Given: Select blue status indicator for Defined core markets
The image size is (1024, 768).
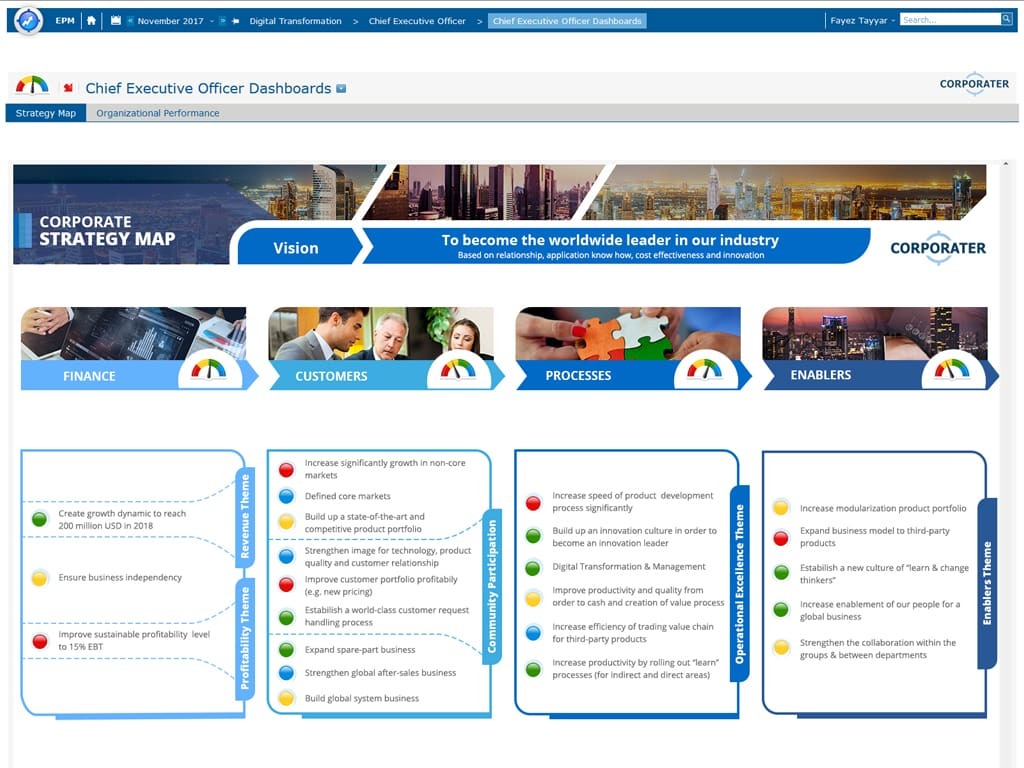Looking at the screenshot, I should [286, 496].
